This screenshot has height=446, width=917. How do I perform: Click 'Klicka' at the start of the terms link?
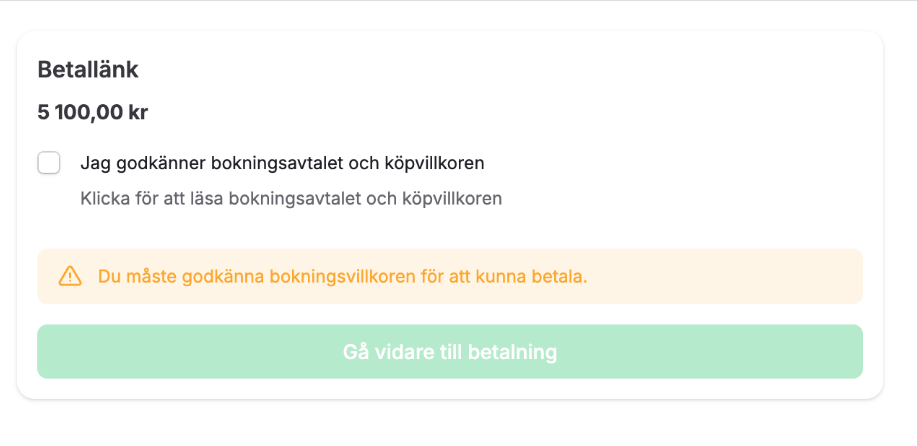(105, 198)
